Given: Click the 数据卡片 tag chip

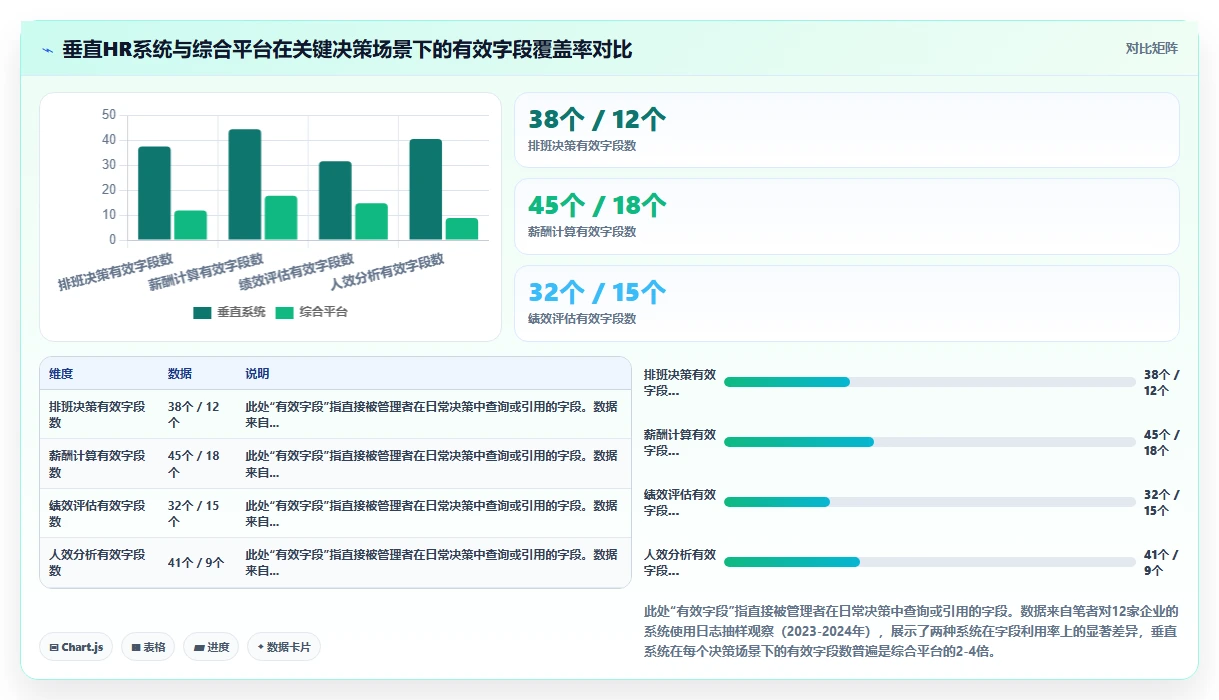Looking at the screenshot, I should pos(284,647).
